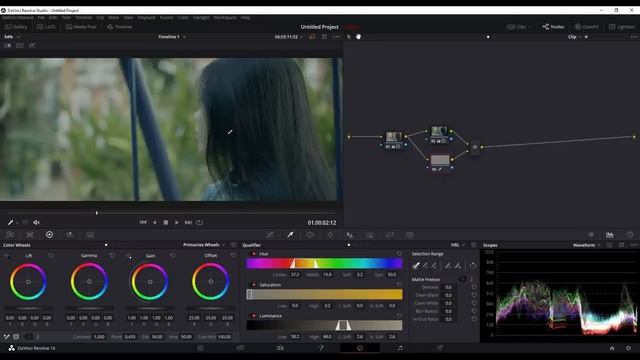Viewport: 640px width, 360px height.
Task: Toggle loop playback
Action: (200, 222)
